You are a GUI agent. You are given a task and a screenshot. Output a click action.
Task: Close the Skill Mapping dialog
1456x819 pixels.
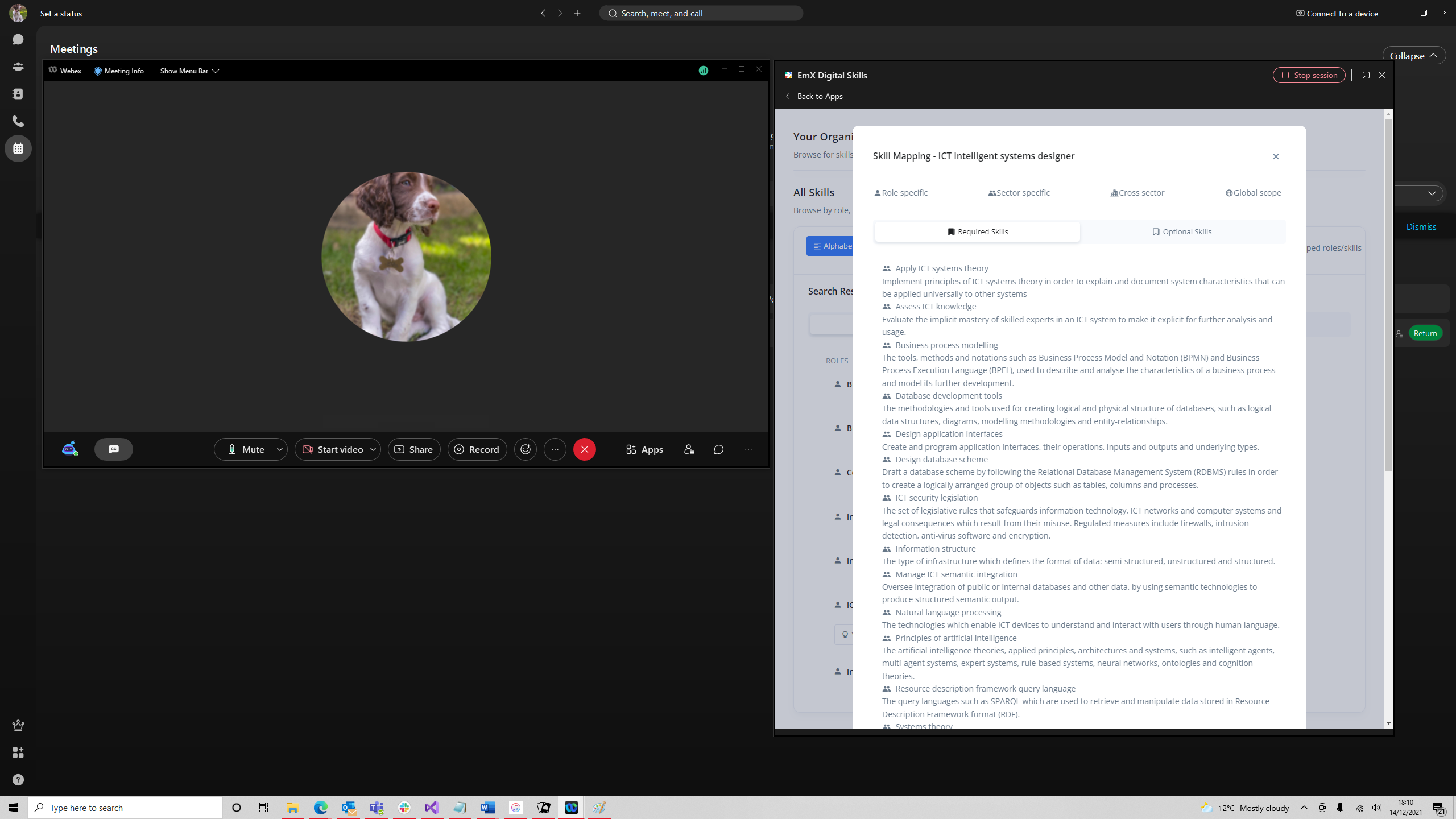1276,156
